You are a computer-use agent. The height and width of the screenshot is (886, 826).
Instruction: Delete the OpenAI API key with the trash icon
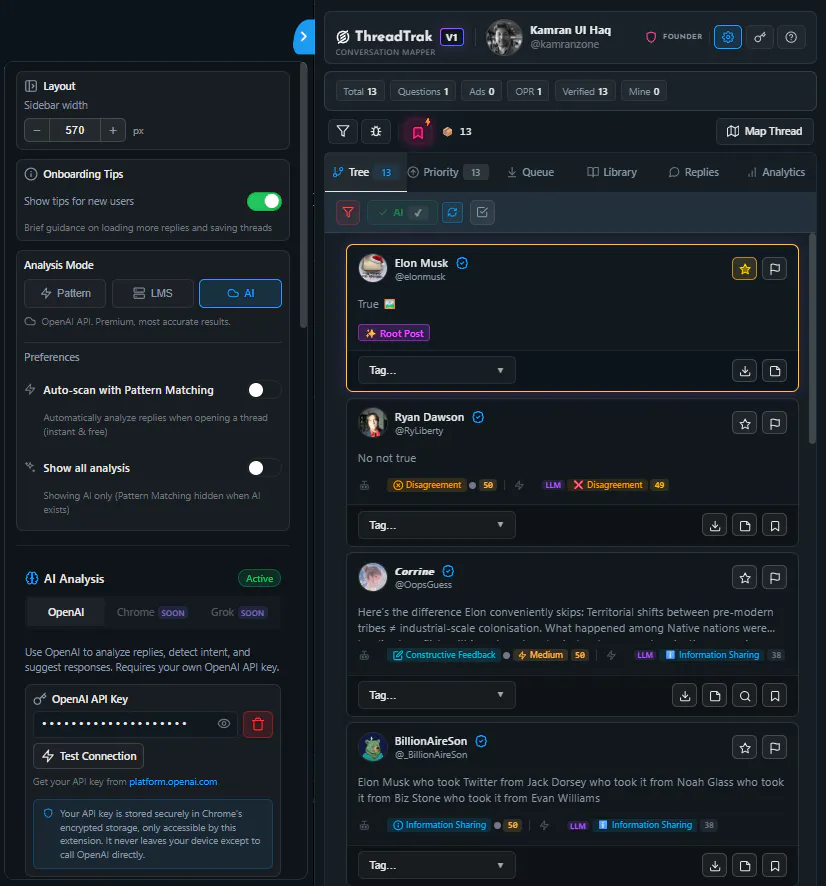pyautogui.click(x=258, y=724)
